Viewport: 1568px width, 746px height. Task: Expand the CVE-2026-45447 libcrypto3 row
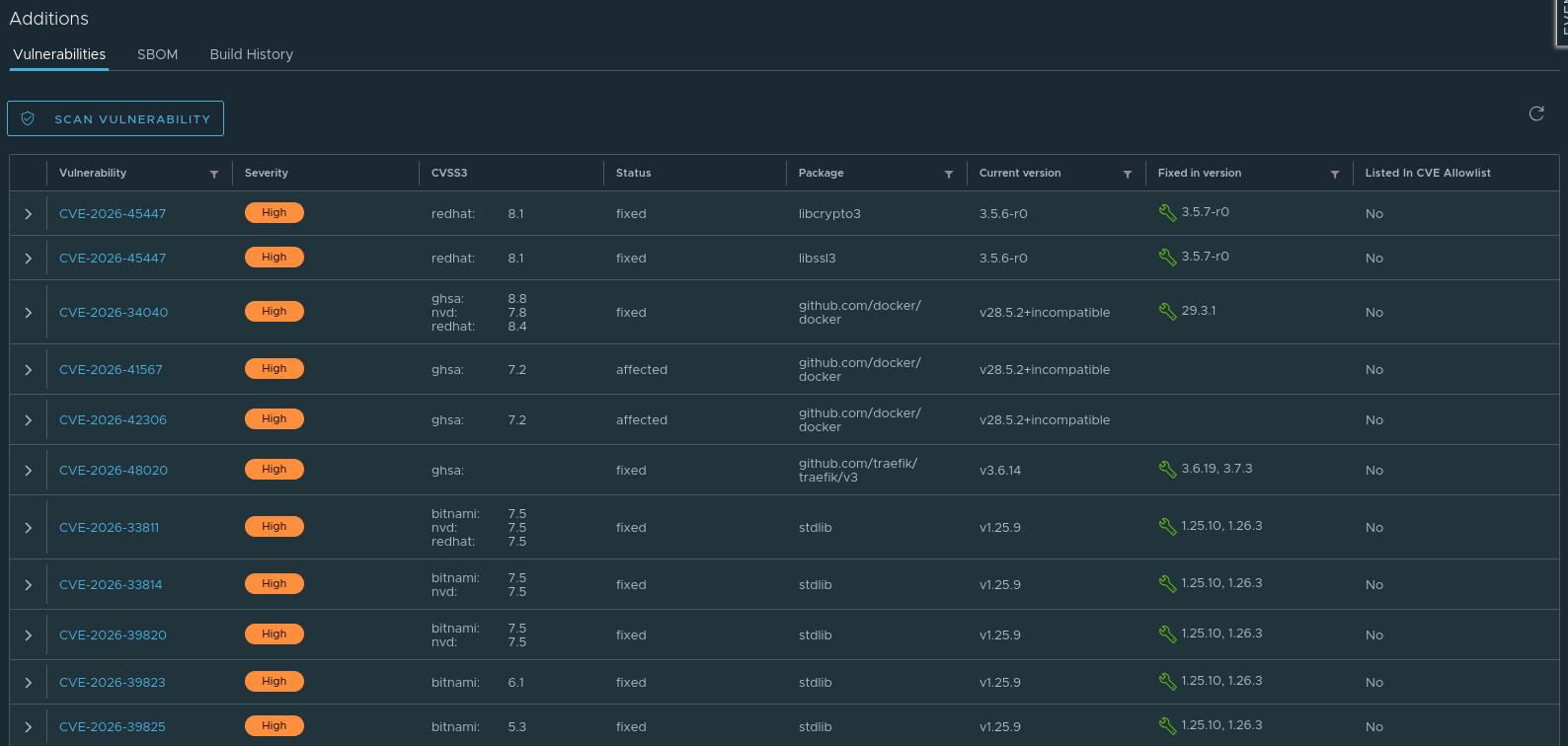coord(29,213)
